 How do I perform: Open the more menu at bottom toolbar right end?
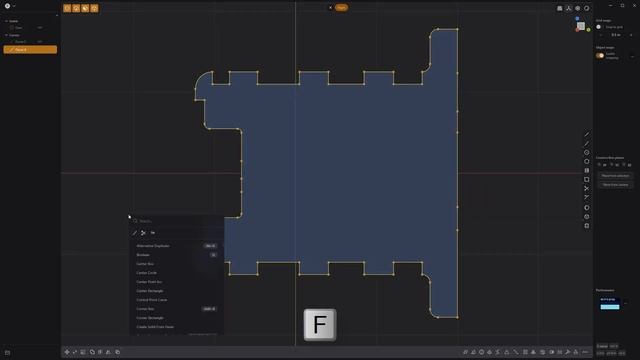[585, 352]
